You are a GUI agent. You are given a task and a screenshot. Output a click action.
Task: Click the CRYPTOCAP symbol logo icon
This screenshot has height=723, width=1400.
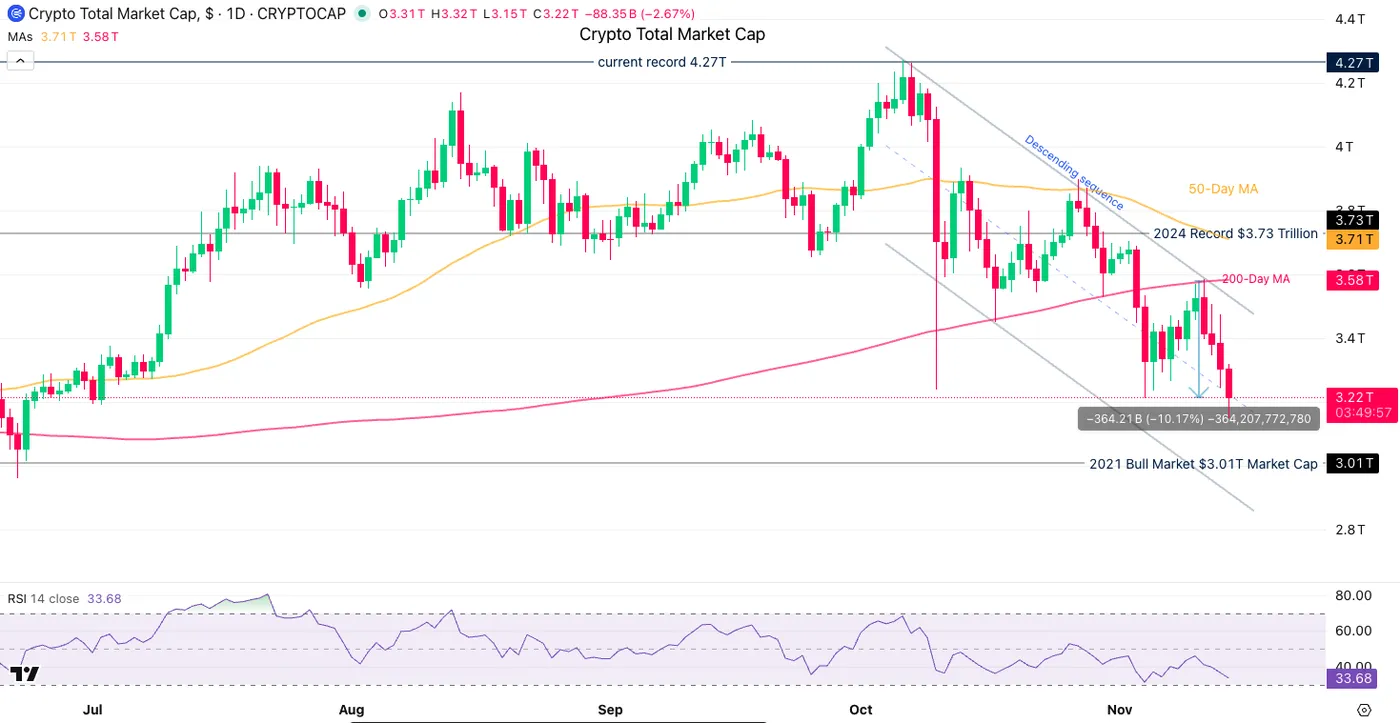coord(14,14)
